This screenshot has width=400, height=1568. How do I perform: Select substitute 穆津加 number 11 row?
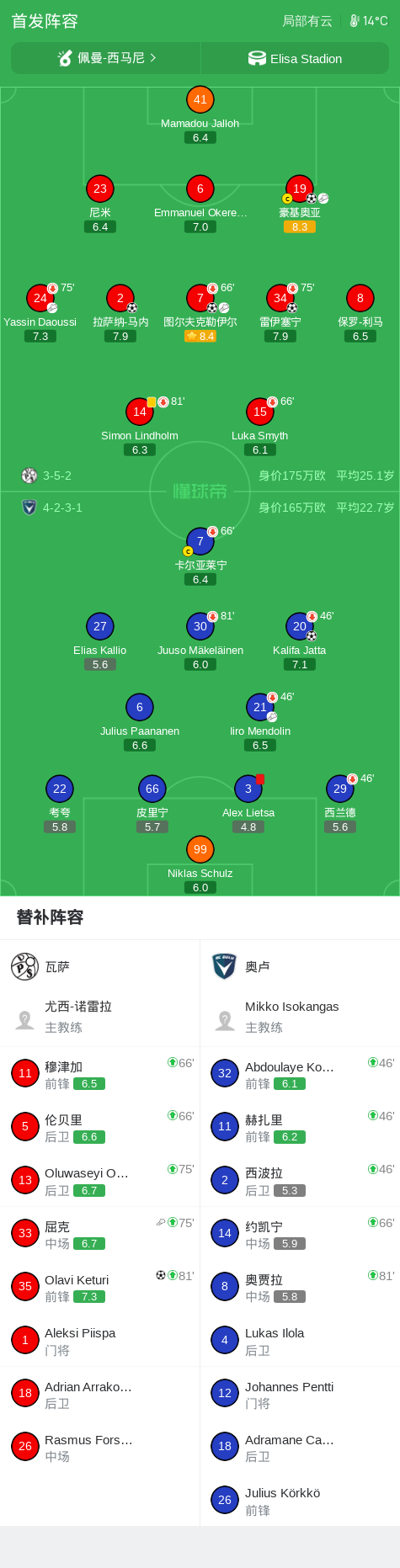(99, 1073)
